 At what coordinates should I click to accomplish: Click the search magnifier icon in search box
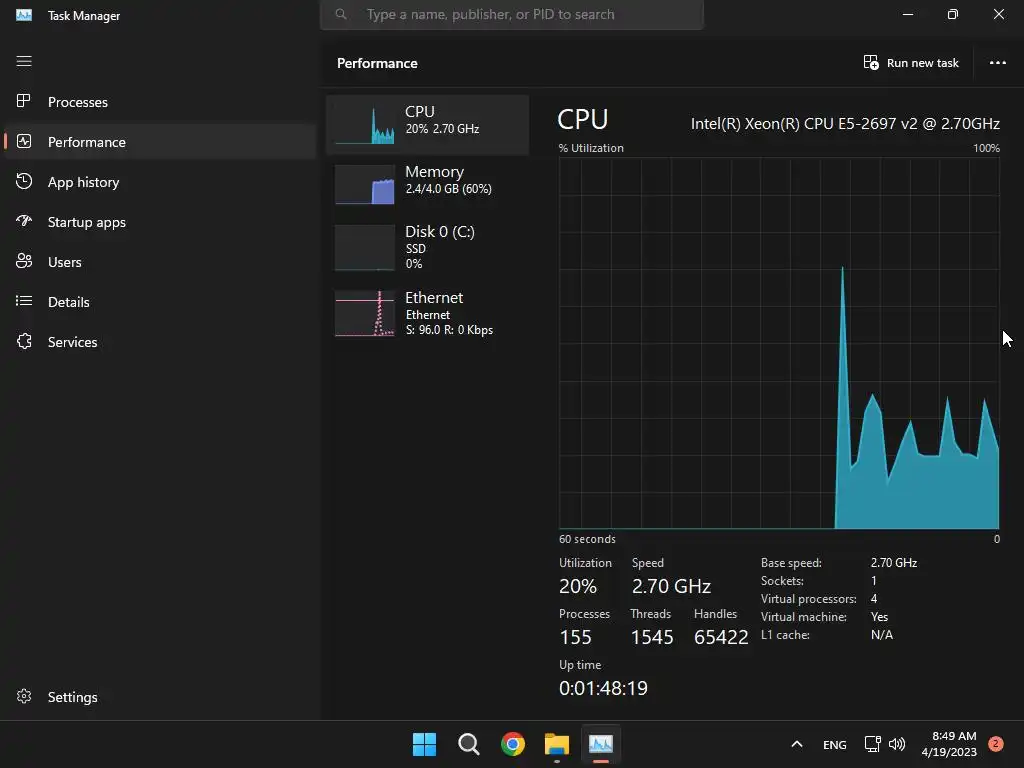341,14
